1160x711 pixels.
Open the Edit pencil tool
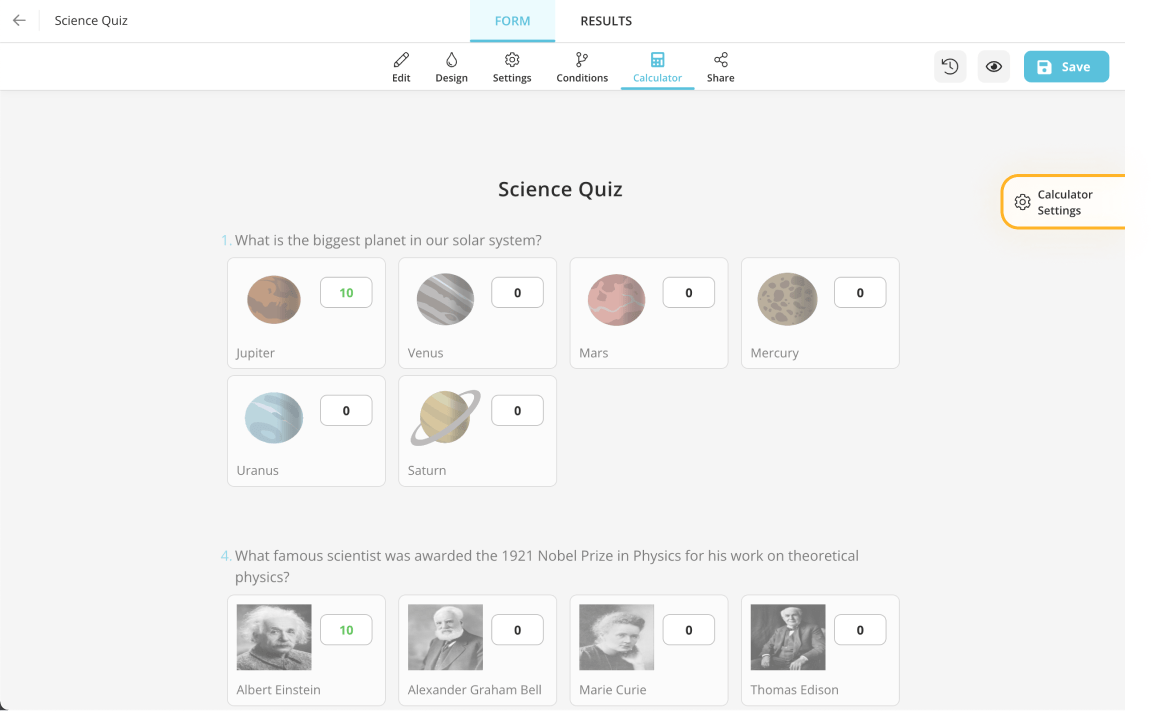(x=401, y=67)
